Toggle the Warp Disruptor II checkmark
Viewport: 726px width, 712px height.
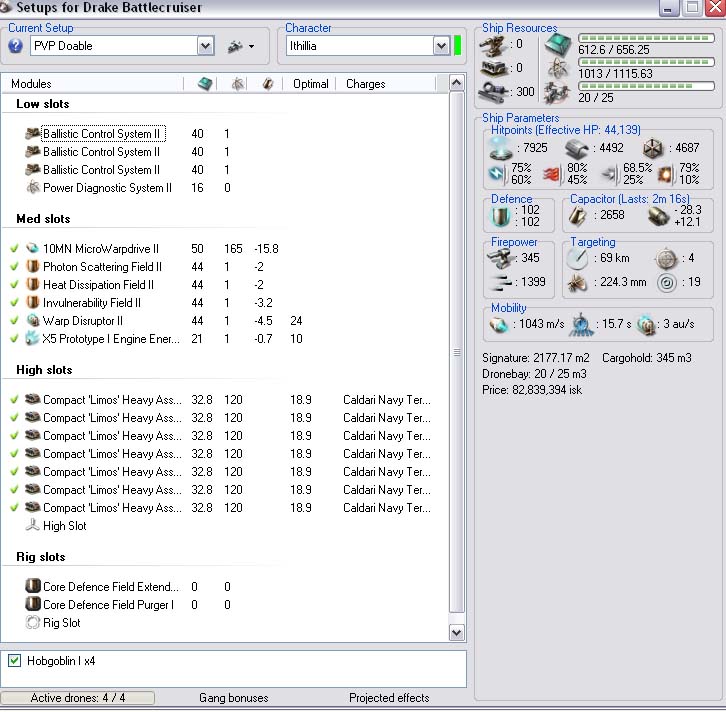point(14,320)
